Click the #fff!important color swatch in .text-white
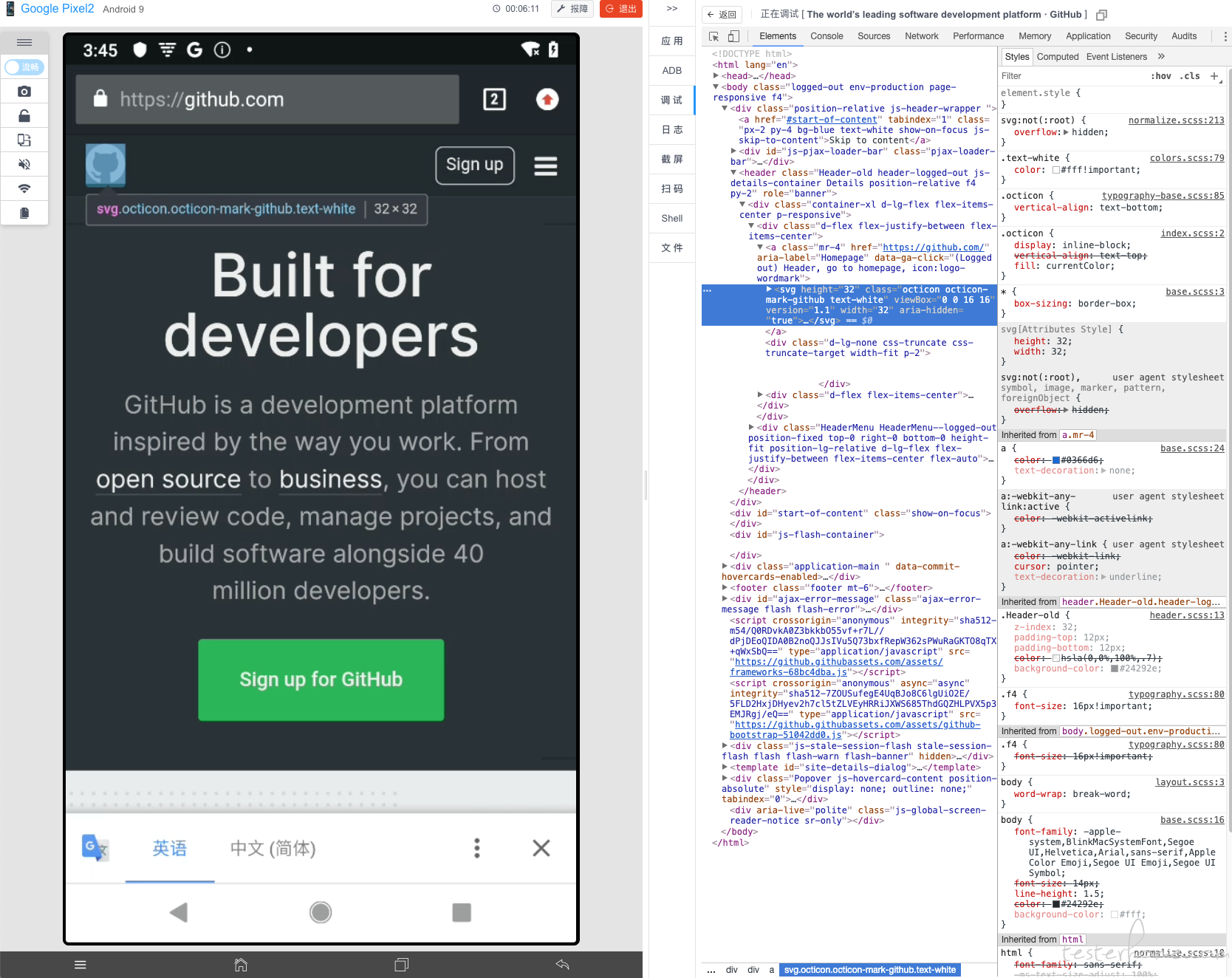Image resolution: width=1232 pixels, height=978 pixels. pyautogui.click(x=1056, y=170)
